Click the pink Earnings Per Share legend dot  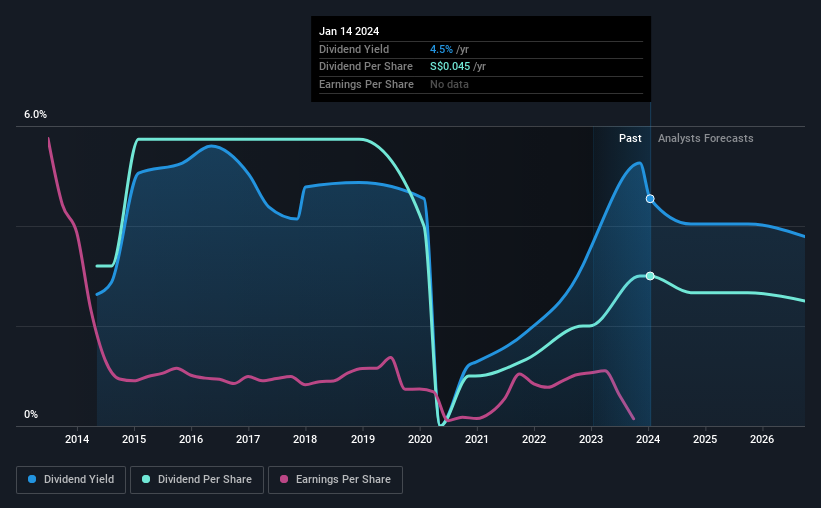[284, 479]
